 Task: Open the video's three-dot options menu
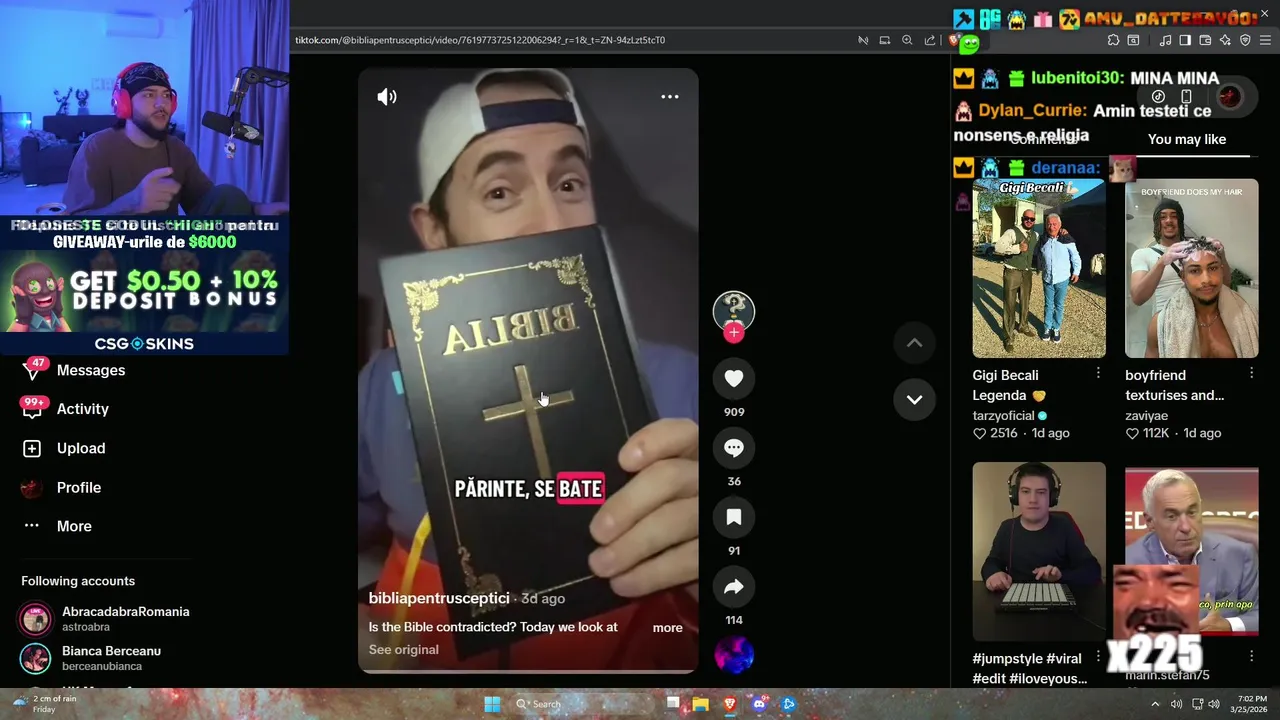(x=670, y=97)
